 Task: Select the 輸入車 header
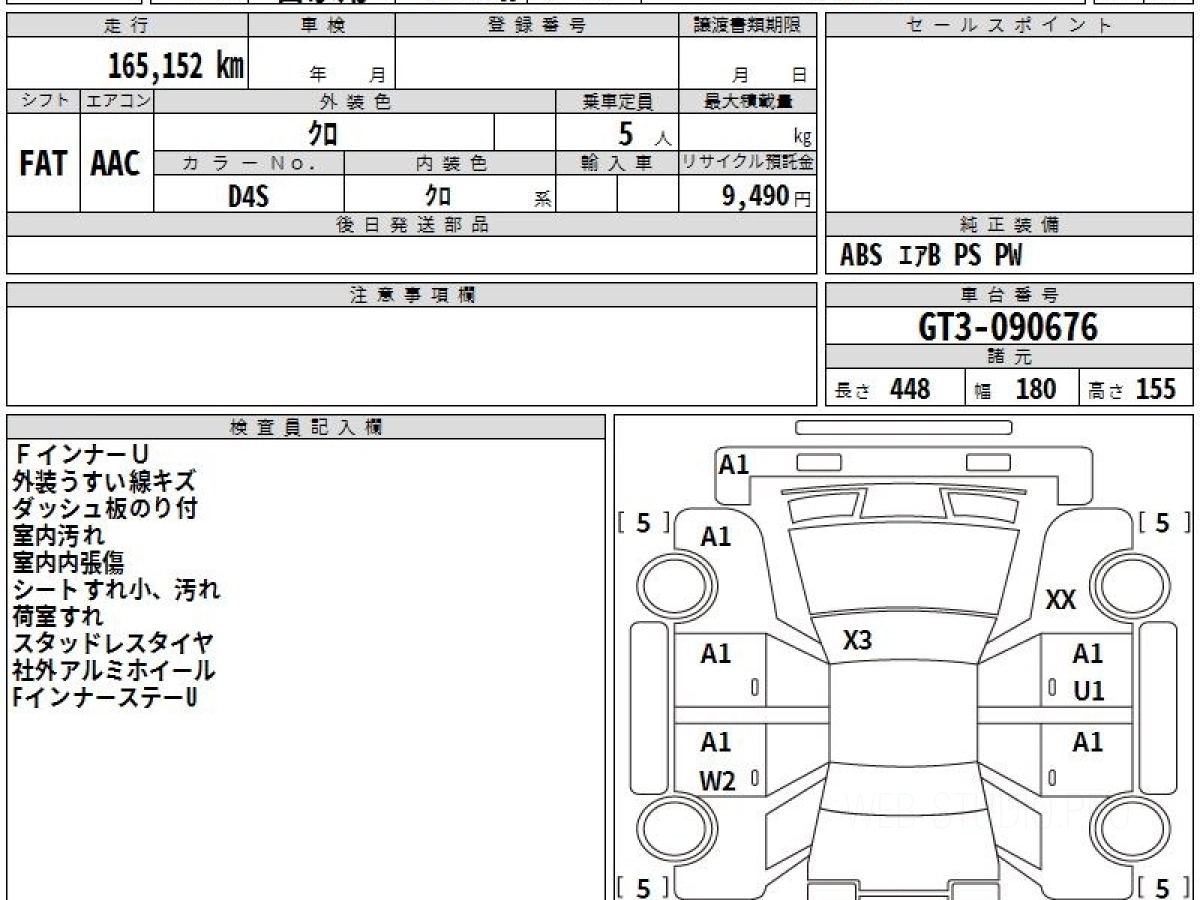click(x=617, y=164)
